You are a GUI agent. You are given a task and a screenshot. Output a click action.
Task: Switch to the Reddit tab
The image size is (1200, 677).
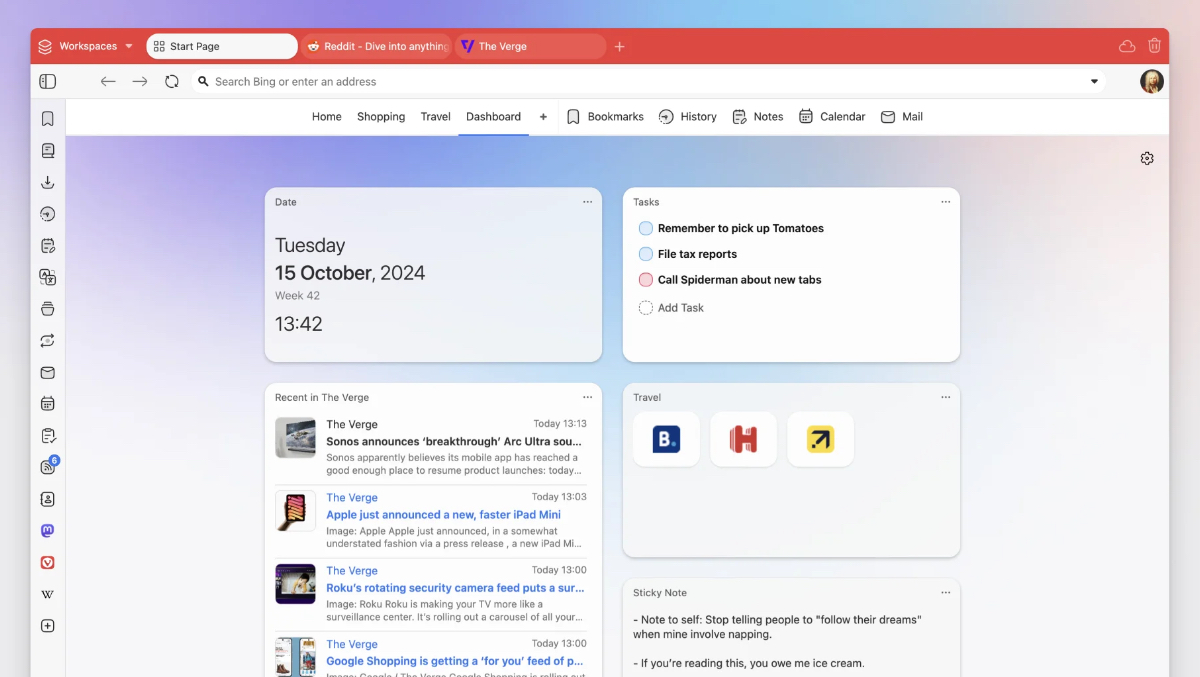377,46
